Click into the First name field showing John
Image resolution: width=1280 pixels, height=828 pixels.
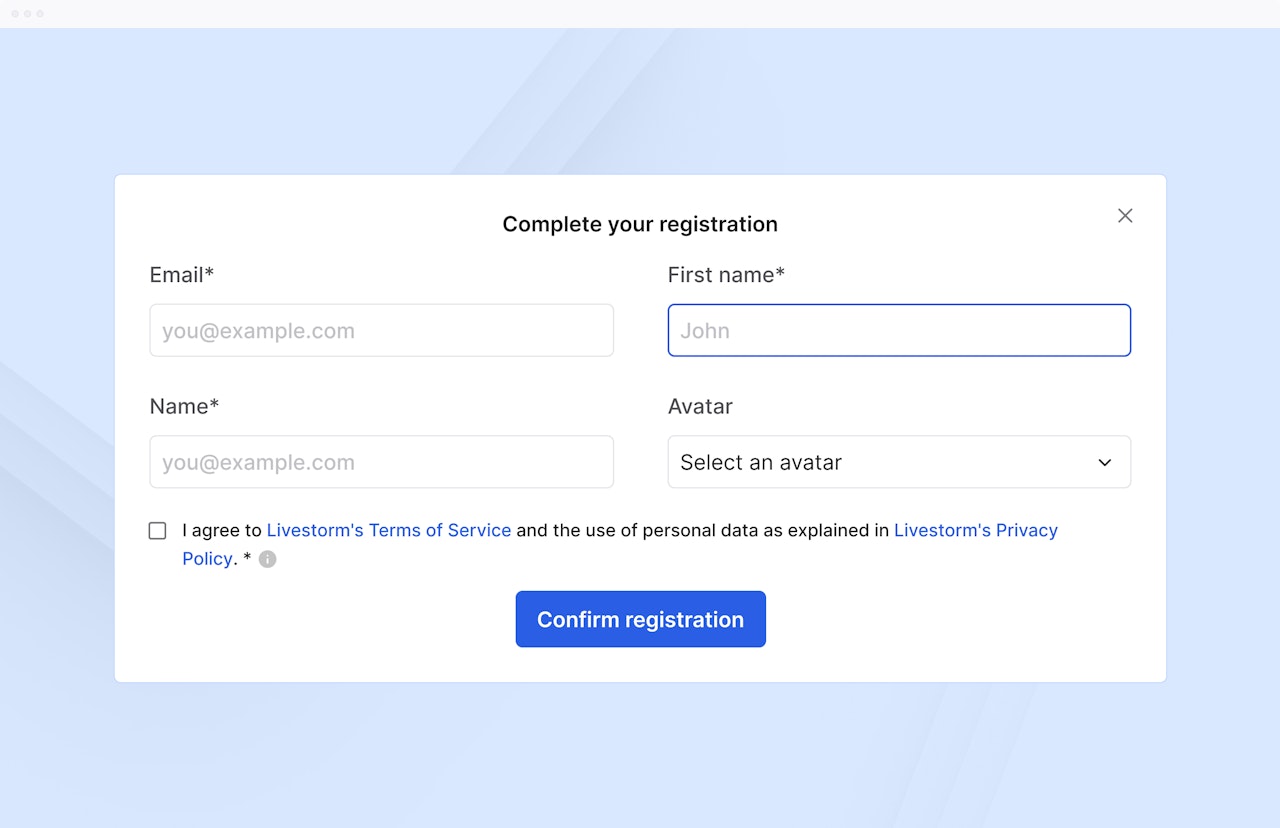[x=898, y=331]
